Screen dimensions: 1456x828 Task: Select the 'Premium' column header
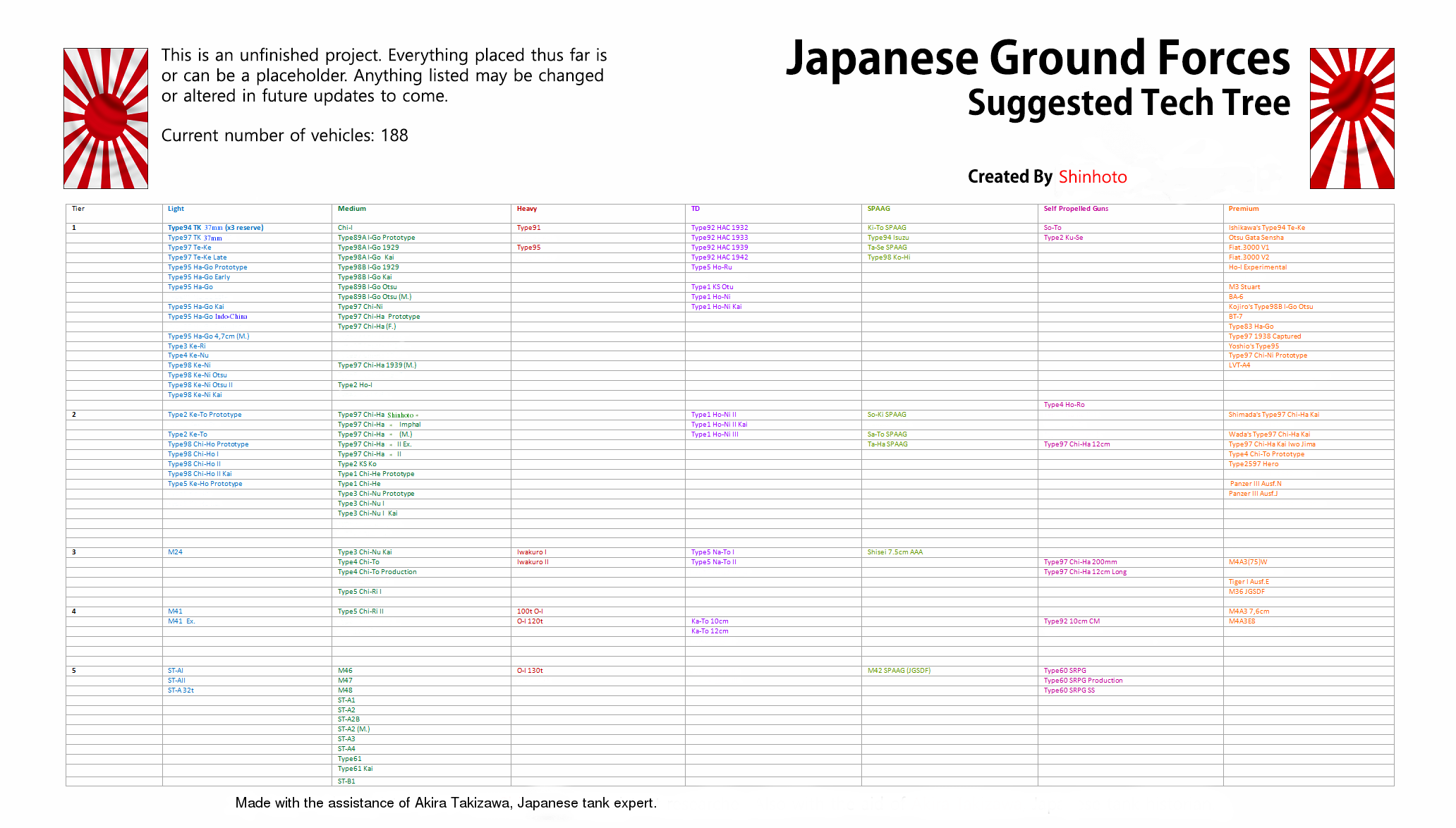[1243, 209]
